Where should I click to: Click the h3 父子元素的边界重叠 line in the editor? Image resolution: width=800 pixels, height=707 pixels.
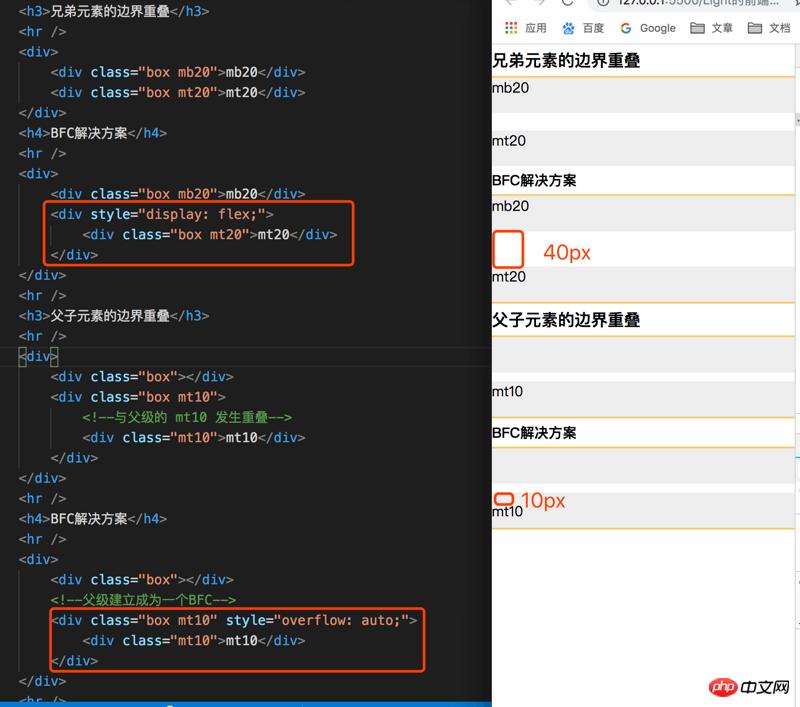[114, 316]
